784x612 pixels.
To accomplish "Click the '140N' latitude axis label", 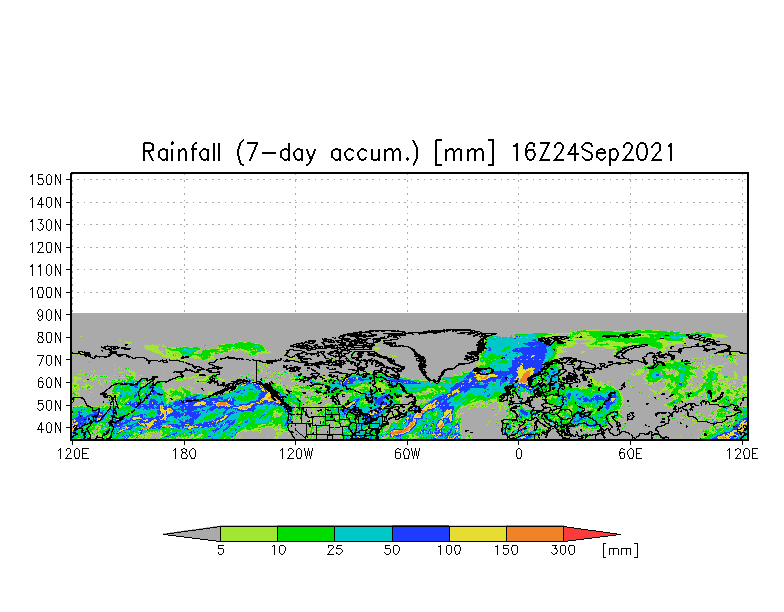I will [46, 202].
